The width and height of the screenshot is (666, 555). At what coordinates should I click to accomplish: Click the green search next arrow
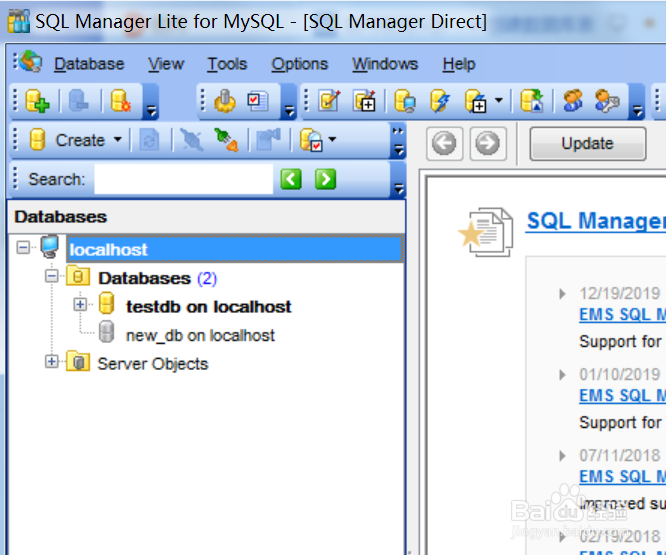pyautogui.click(x=325, y=179)
